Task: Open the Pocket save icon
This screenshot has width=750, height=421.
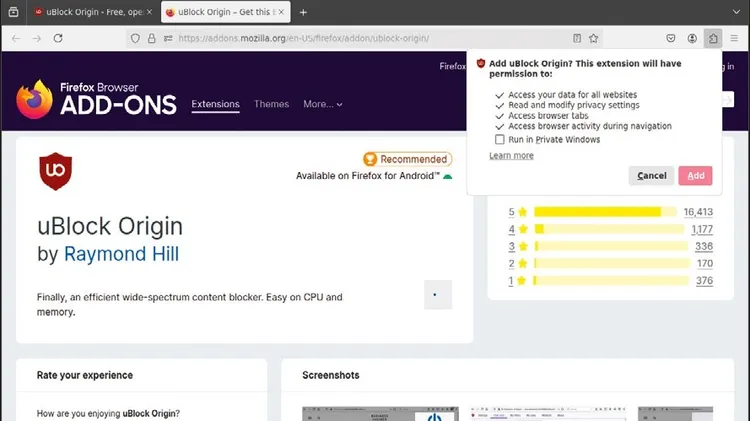Action: click(x=671, y=38)
